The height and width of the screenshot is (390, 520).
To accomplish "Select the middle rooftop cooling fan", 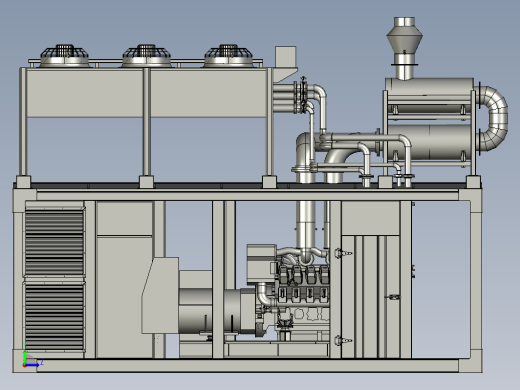I will pos(146,56).
